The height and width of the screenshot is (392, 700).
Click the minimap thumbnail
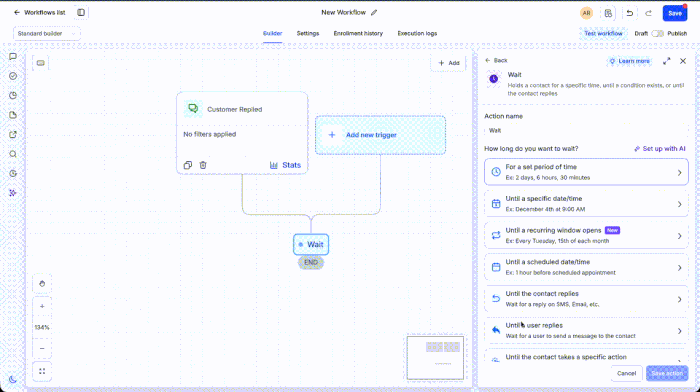click(x=435, y=358)
